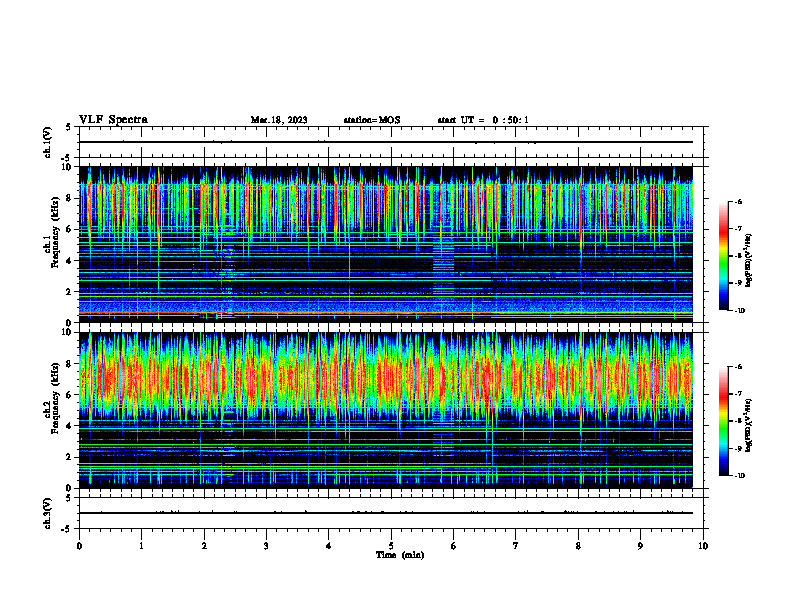Screen dimensions: 792x612
Task: Click the "-10" label on ch.2 color bar
Action: (x=739, y=476)
